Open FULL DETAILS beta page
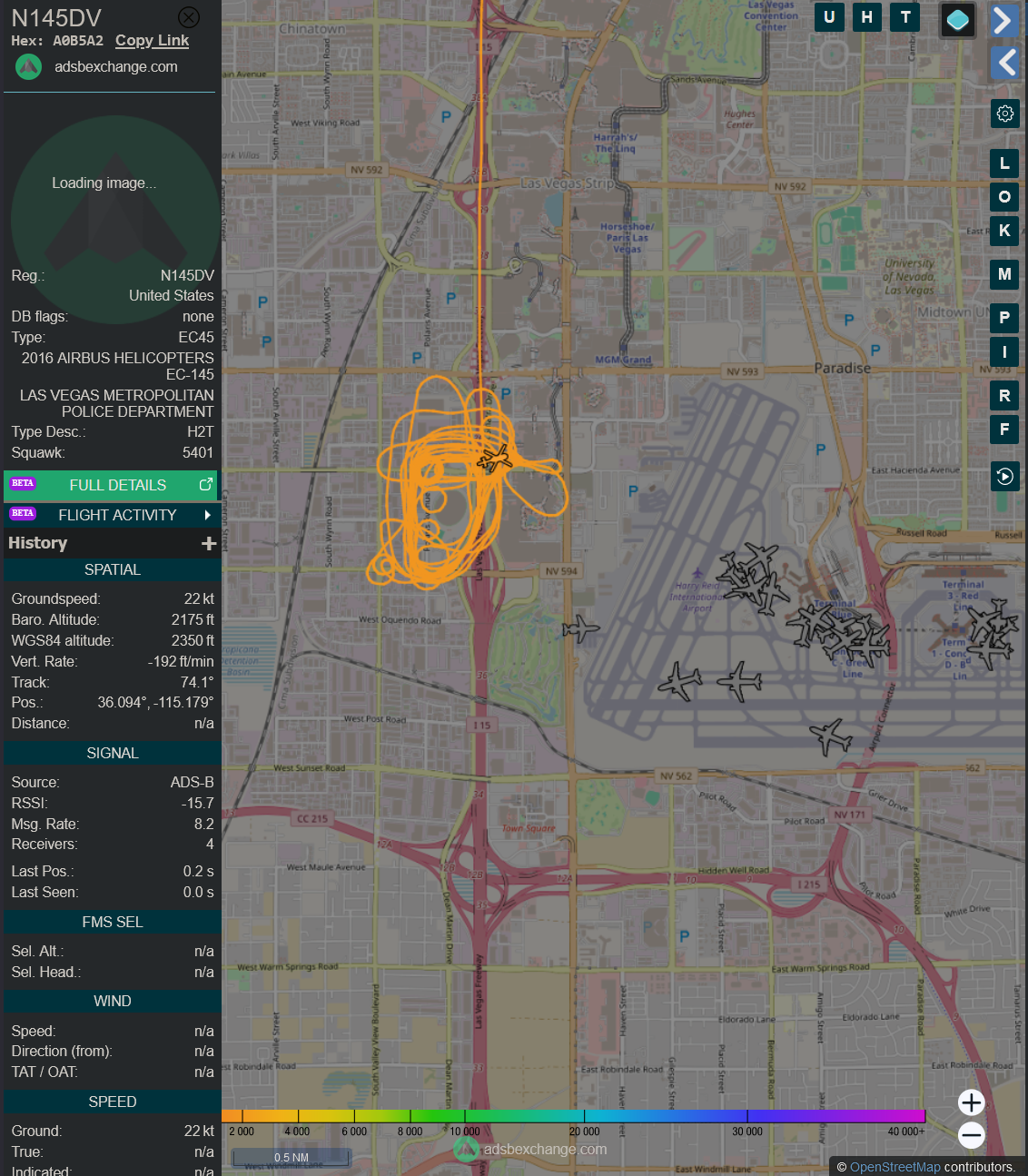Viewport: 1028px width, 1176px height. [x=111, y=485]
